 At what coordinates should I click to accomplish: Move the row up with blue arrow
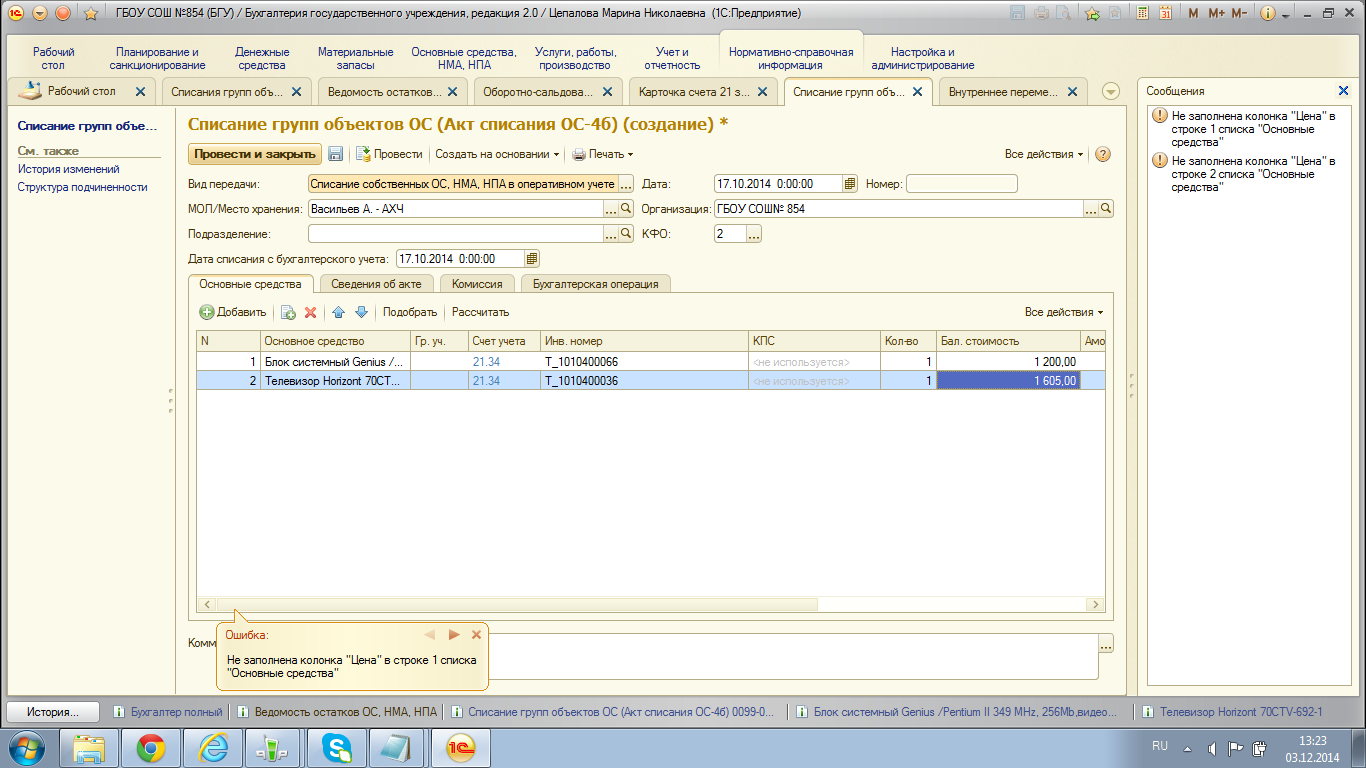pos(338,312)
